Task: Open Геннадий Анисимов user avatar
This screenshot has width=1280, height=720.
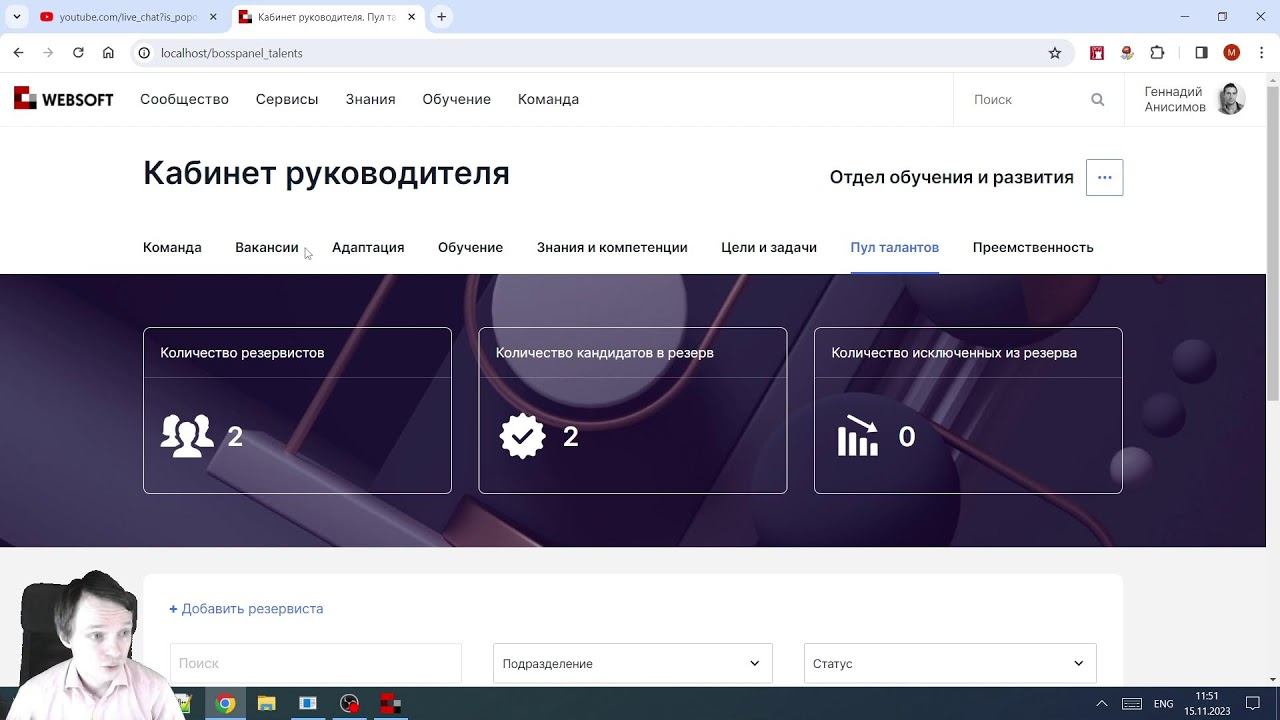Action: (x=1231, y=99)
